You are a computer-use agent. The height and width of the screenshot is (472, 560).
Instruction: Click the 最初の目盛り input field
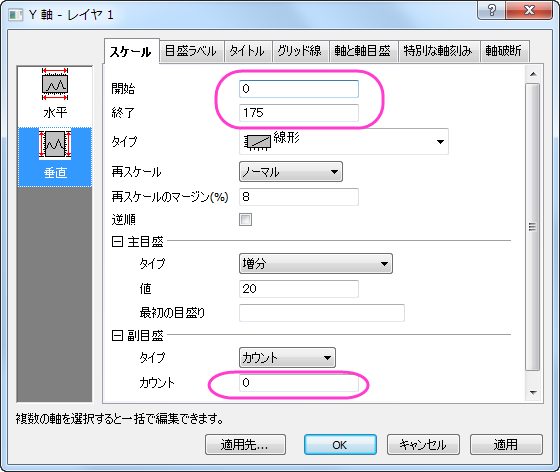pos(321,313)
